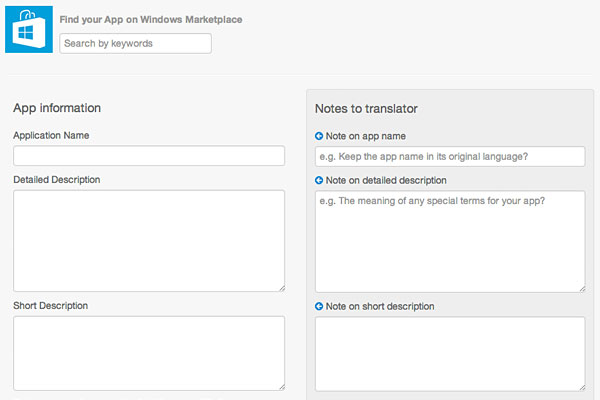Click inside the Short Description textarea
The image size is (600, 400).
pos(149,353)
